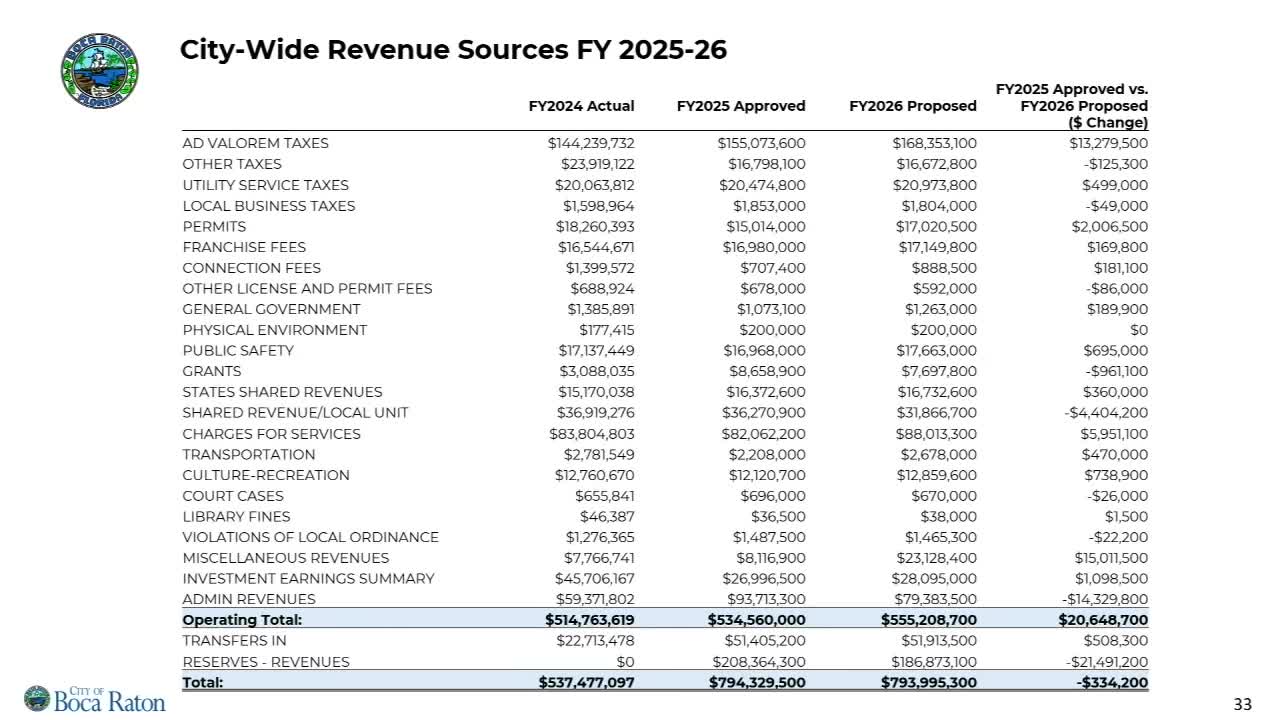This screenshot has width=1280, height=720.
Task: Click the PHYSICAL ENVIRONMENT row label
Action: pyautogui.click(x=275, y=330)
